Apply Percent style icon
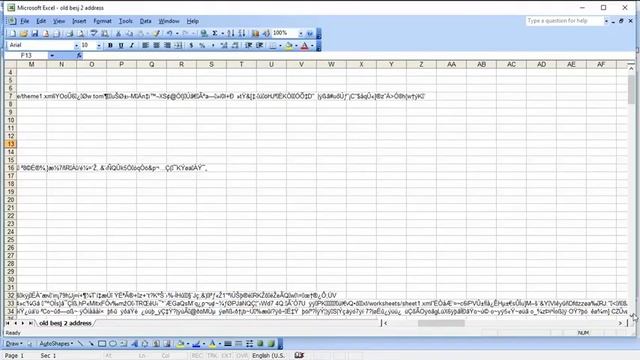640x360 pixels. [202, 46]
